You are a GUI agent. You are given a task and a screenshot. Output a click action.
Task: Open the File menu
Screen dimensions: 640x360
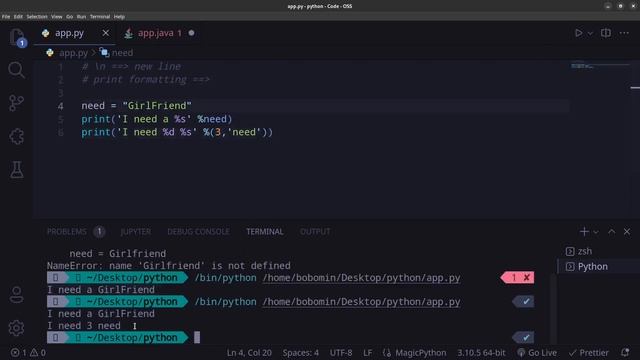[6, 17]
